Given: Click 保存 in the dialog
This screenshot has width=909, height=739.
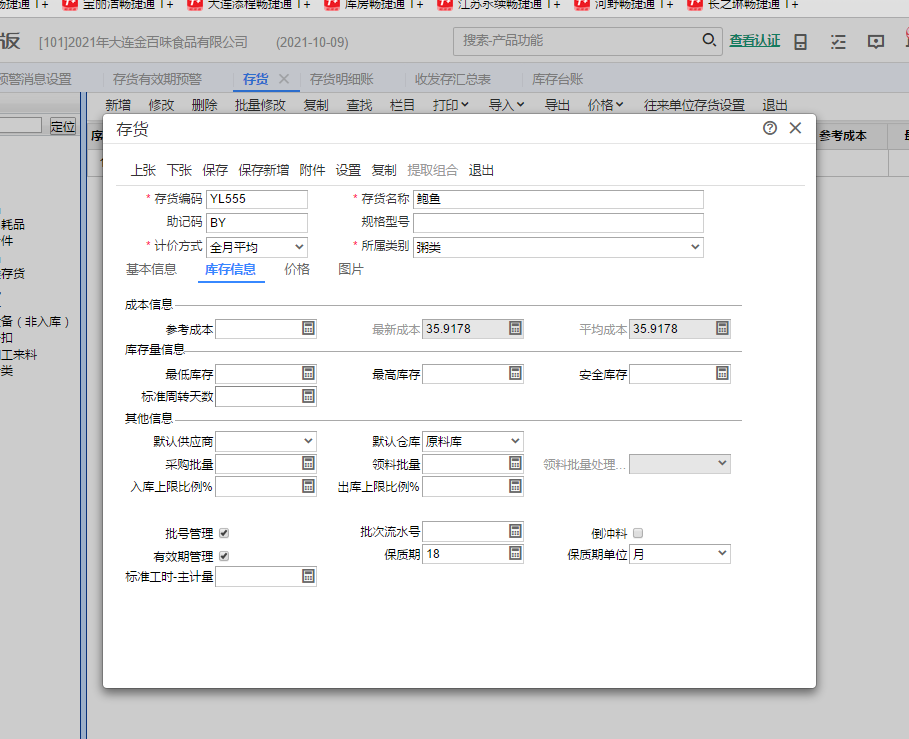Looking at the screenshot, I should pos(215,170).
